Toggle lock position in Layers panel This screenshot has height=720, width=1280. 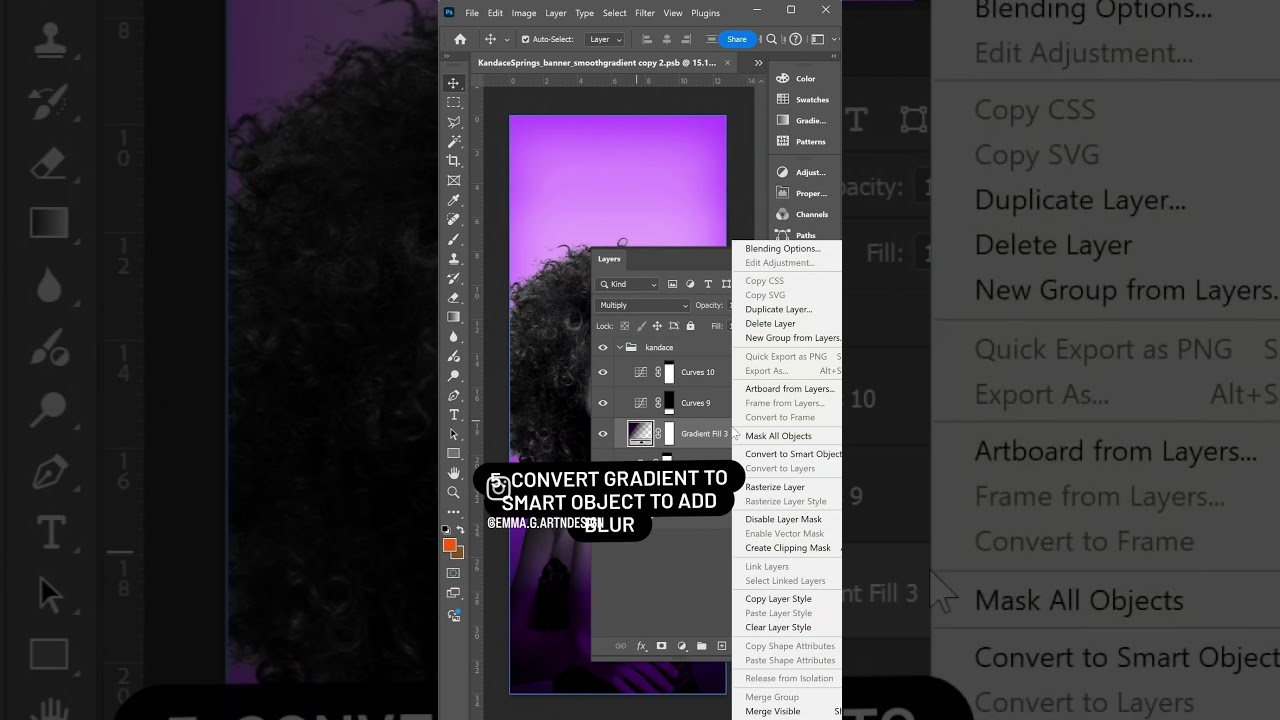point(657,326)
